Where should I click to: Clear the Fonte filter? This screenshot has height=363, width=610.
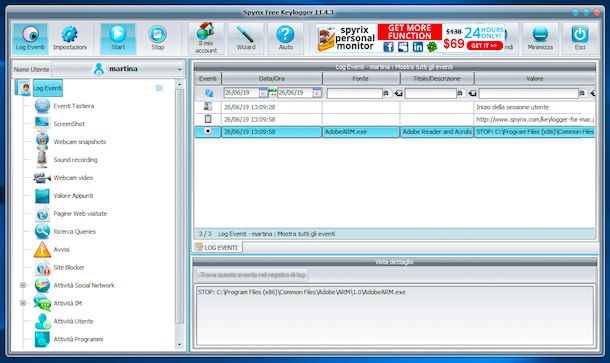click(398, 93)
